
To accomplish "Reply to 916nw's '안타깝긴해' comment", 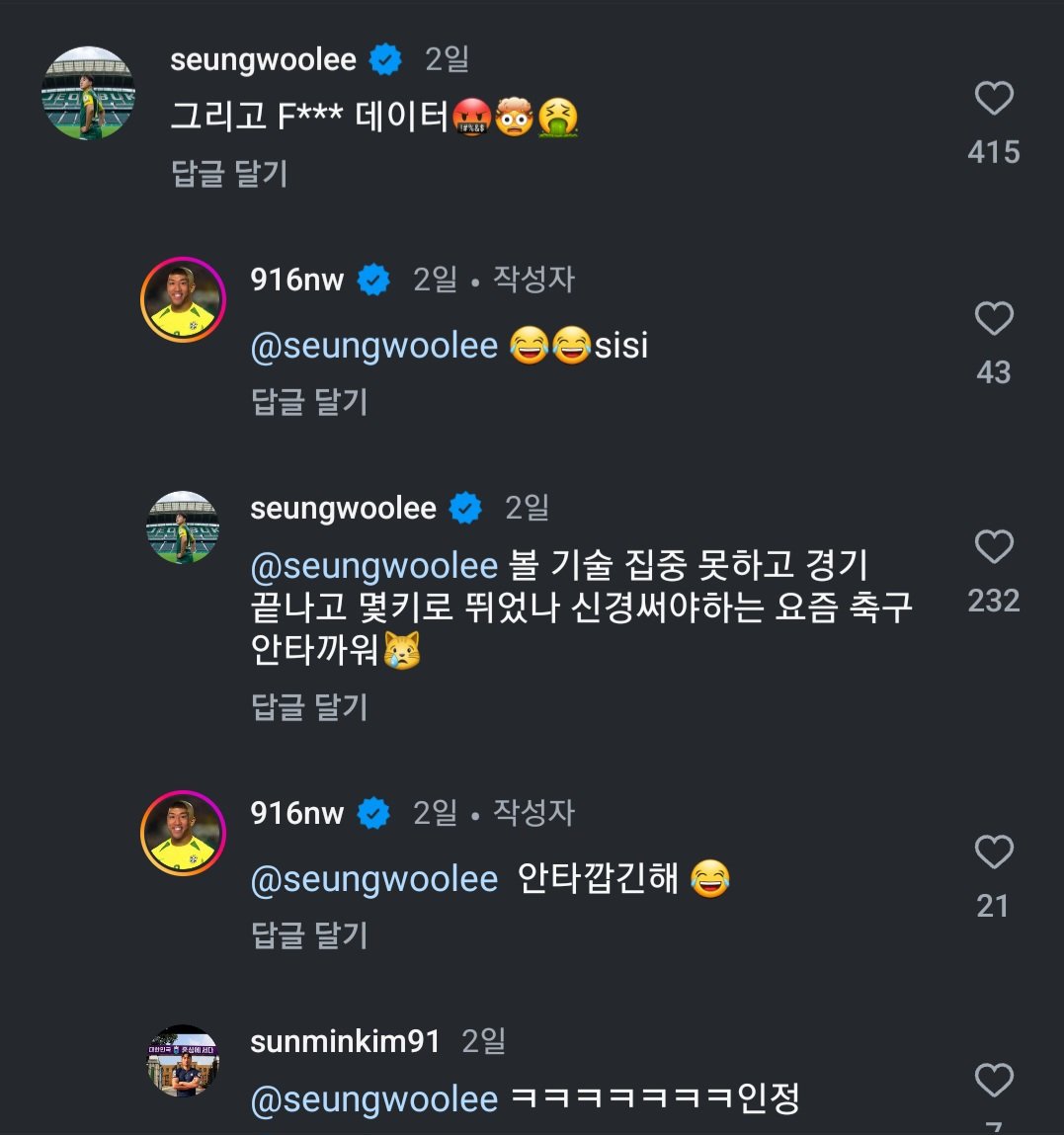I will coord(309,935).
